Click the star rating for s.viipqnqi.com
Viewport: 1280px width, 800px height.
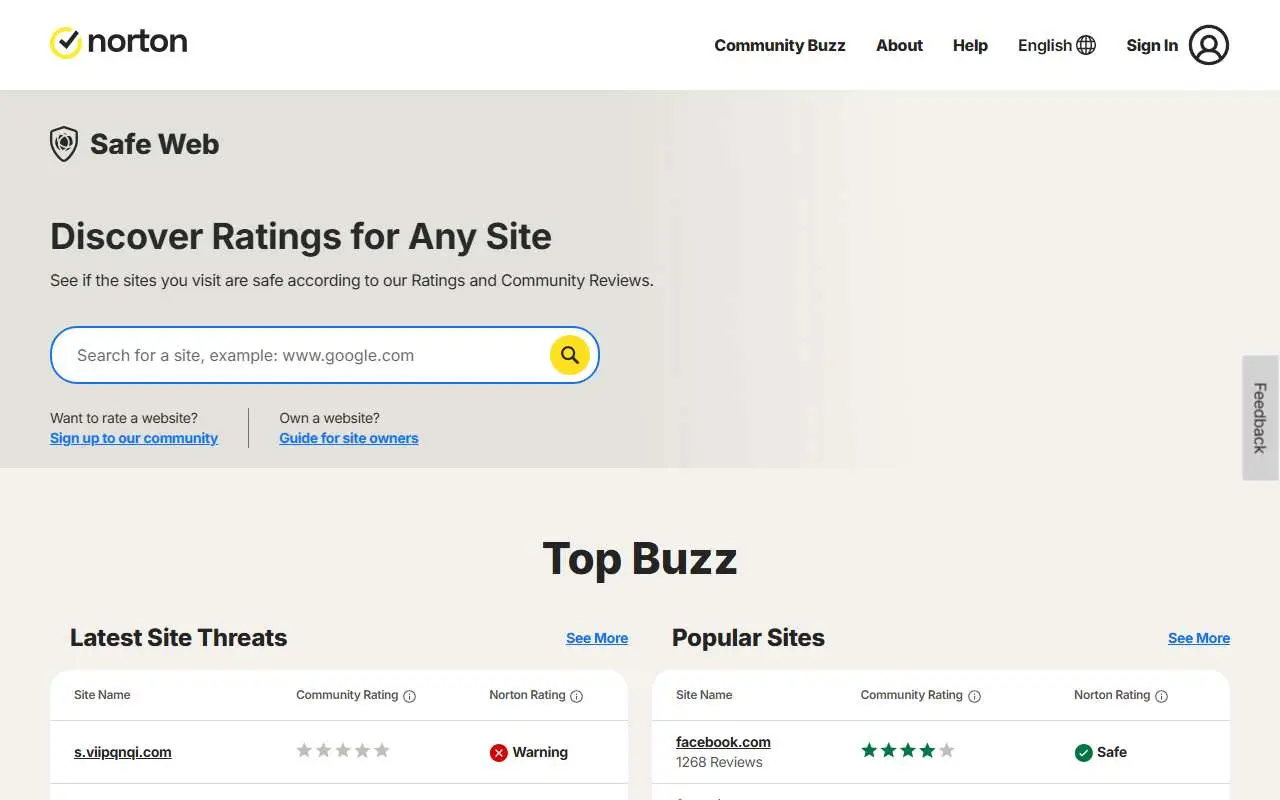pos(343,750)
